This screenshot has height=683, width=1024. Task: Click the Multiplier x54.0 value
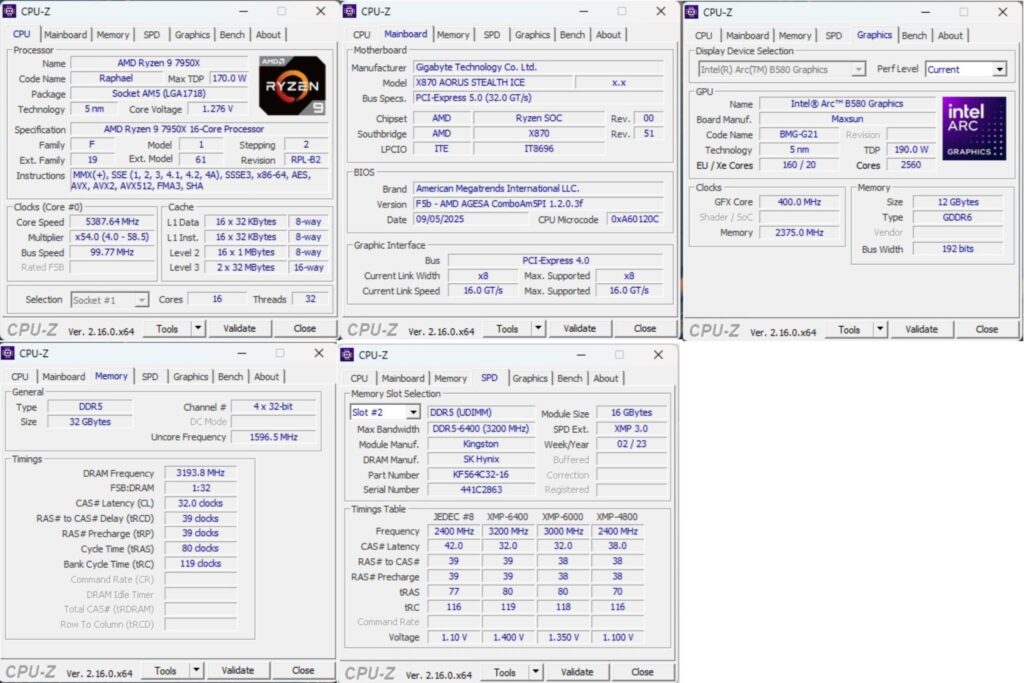[x=112, y=237]
